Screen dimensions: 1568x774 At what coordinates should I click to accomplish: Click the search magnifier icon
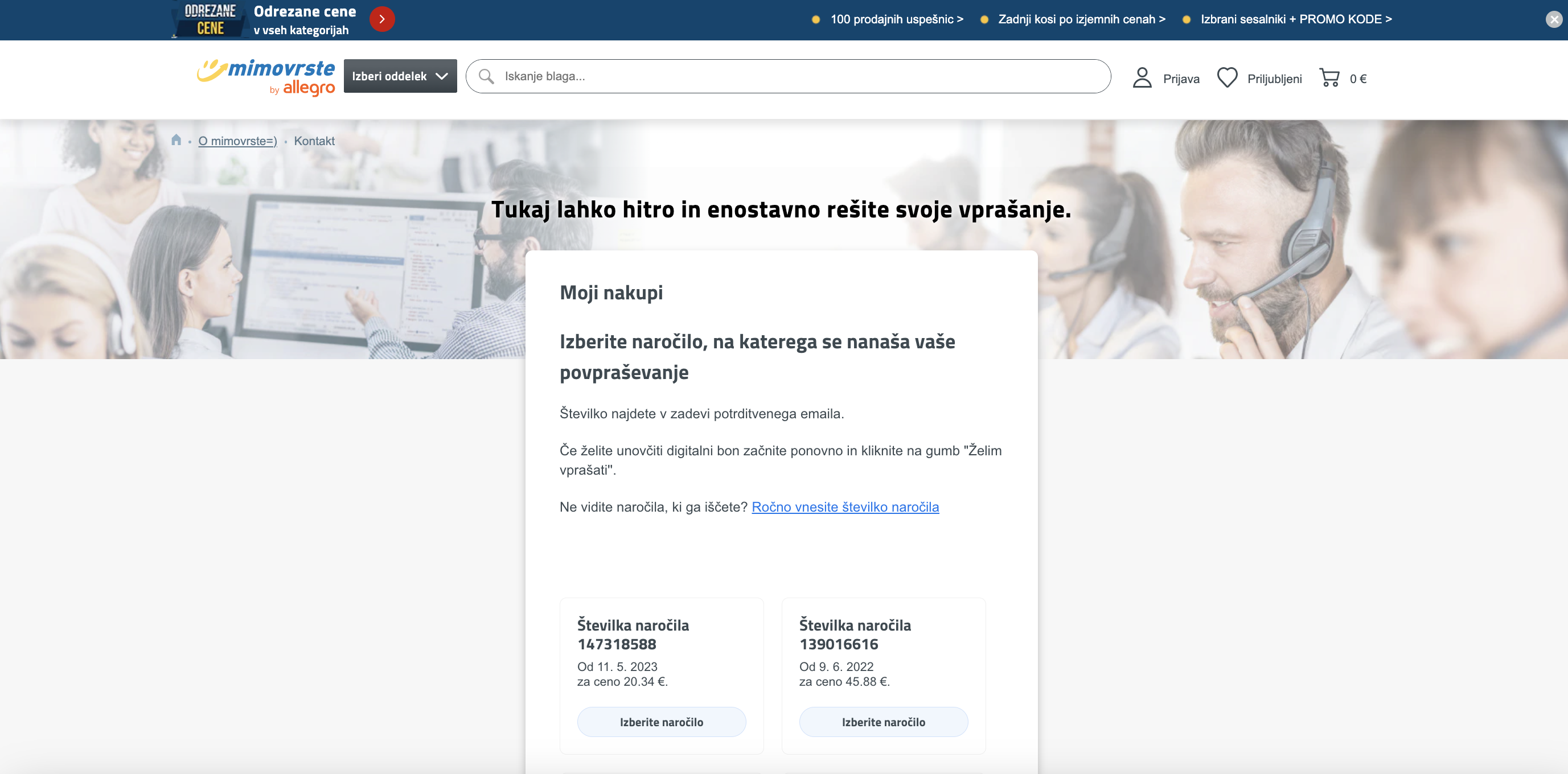click(486, 76)
